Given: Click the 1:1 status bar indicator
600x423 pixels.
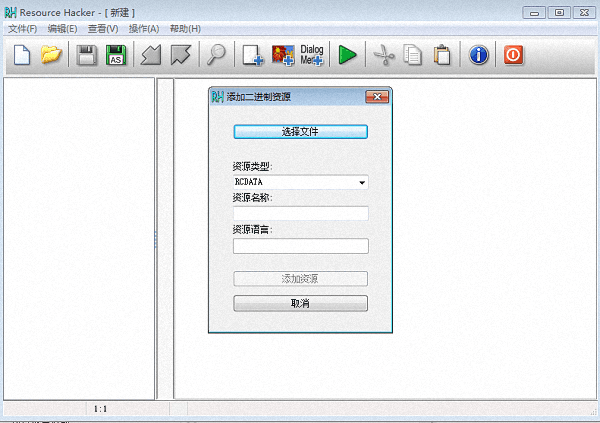Looking at the screenshot, I should coord(100,409).
